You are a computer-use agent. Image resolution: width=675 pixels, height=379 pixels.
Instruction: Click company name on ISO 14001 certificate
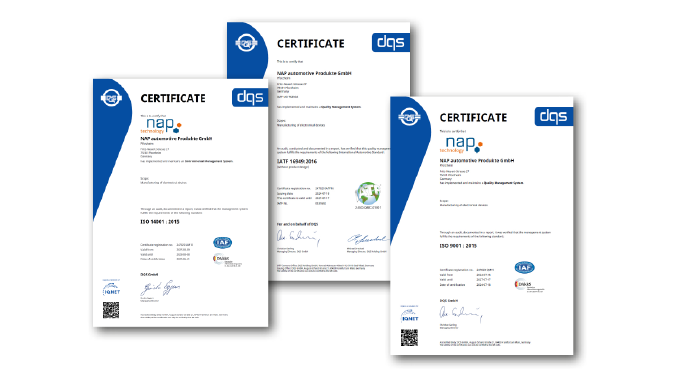tap(176, 139)
